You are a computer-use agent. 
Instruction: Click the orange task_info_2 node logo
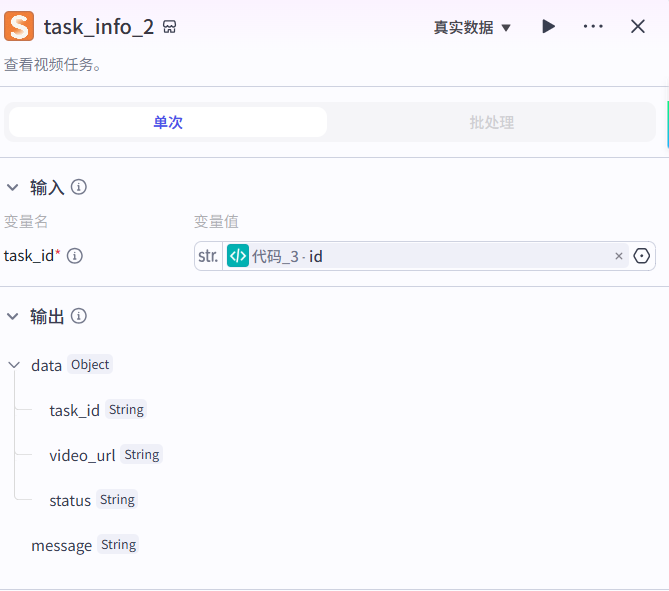pos(18,26)
